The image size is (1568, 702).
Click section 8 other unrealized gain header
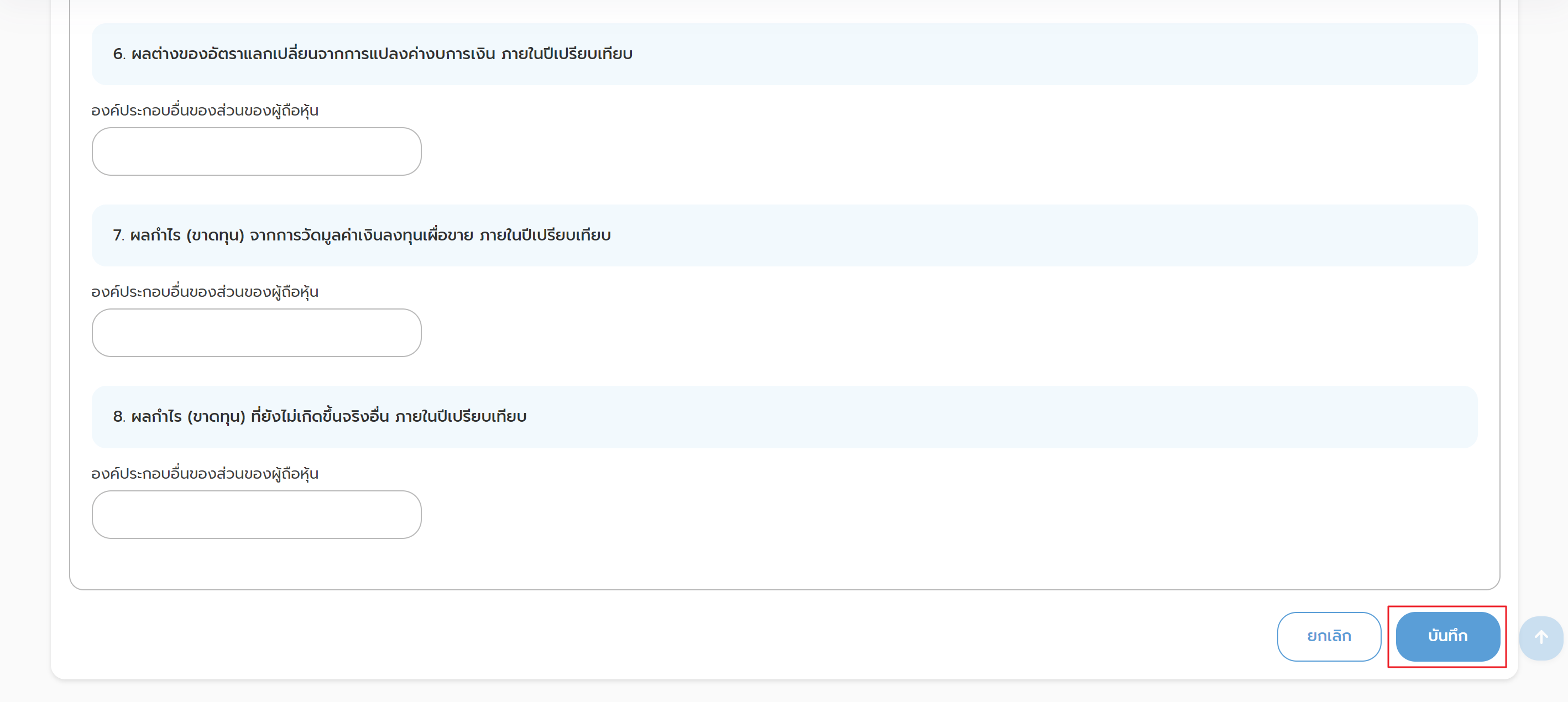click(x=320, y=417)
